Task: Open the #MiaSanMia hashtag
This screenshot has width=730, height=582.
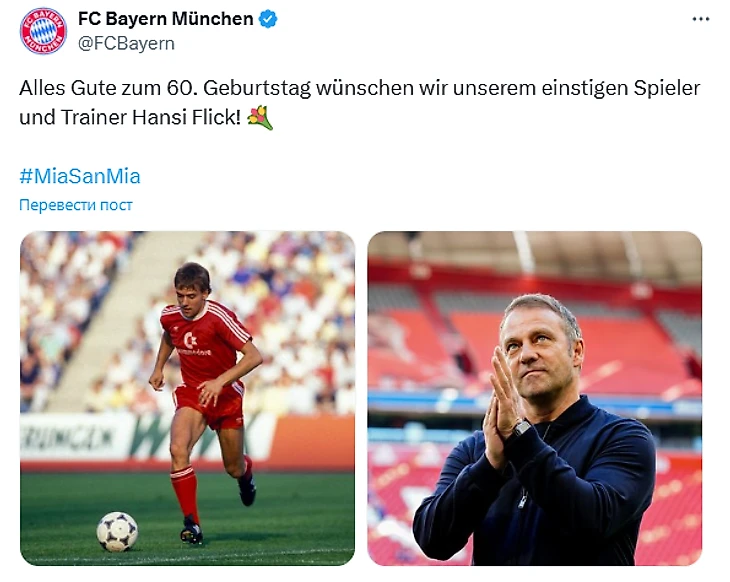Action: (x=80, y=177)
